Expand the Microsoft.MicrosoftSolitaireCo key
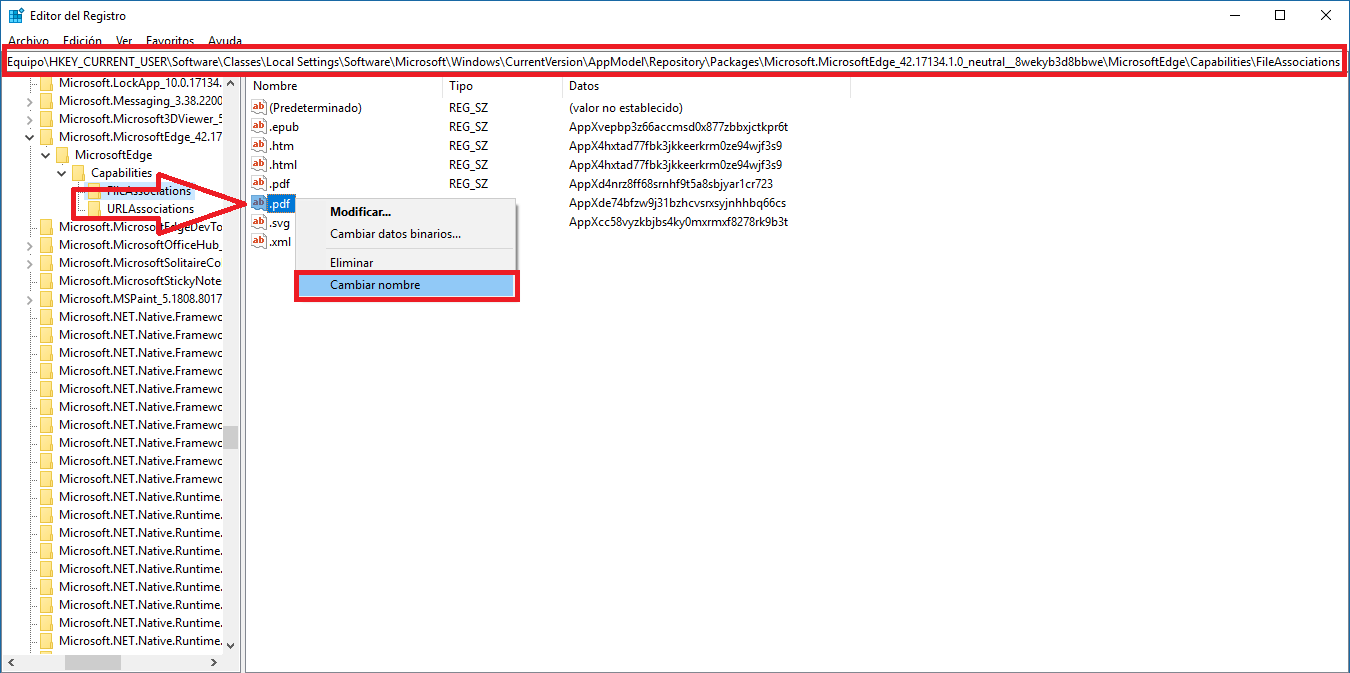The width and height of the screenshot is (1350, 673). [x=29, y=263]
